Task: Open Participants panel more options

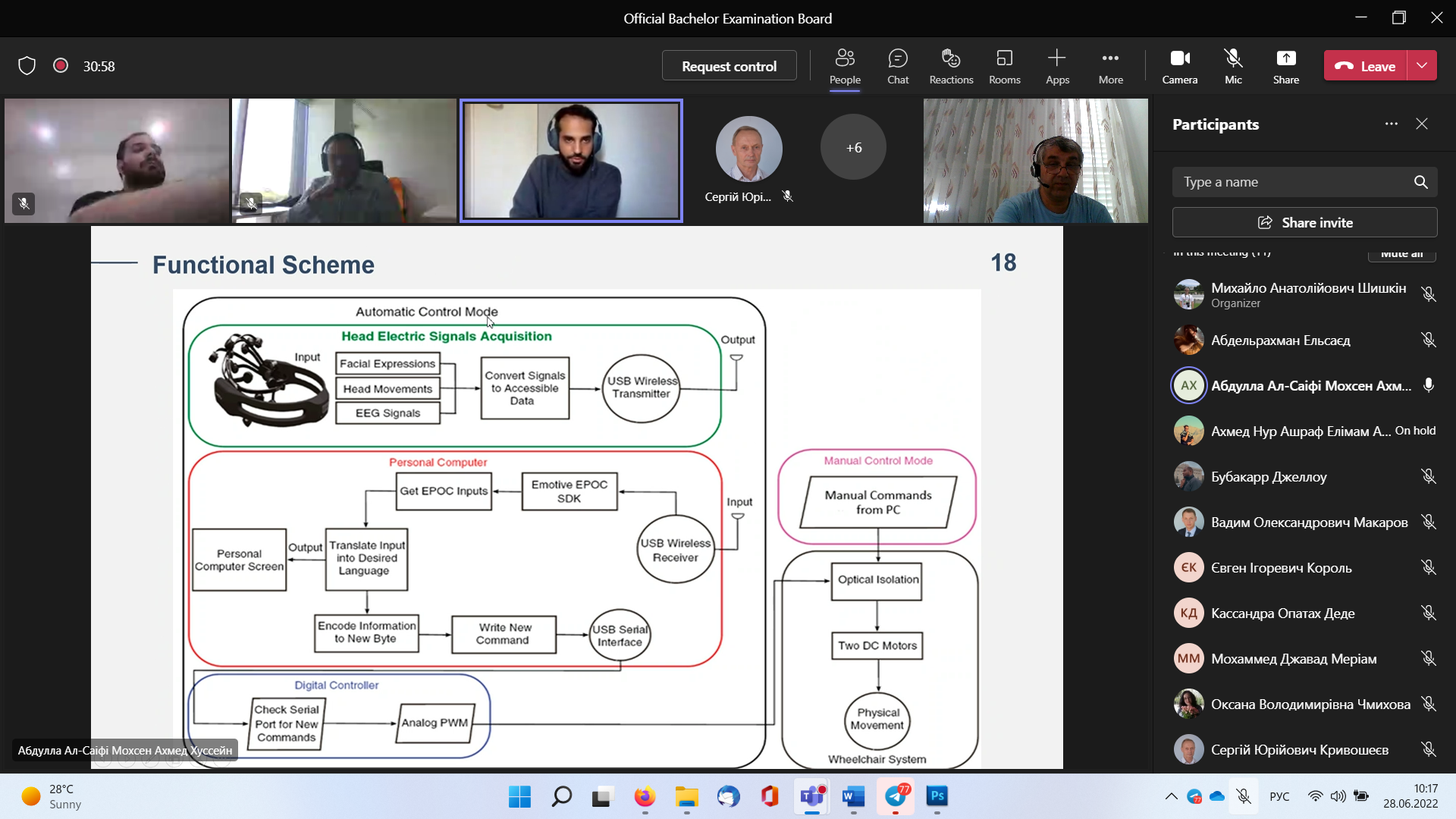Action: [x=1391, y=124]
